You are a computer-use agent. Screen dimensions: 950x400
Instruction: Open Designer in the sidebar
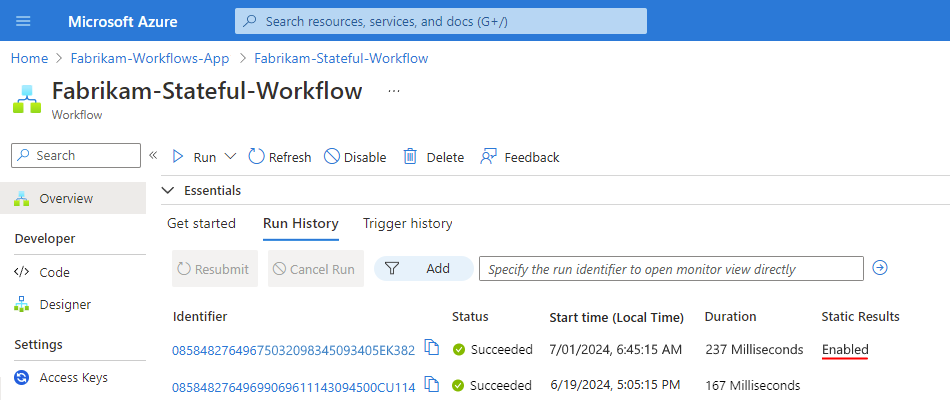click(65, 304)
